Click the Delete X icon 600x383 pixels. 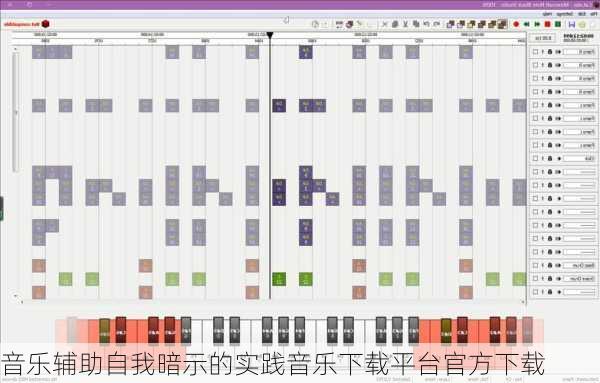[385, 24]
